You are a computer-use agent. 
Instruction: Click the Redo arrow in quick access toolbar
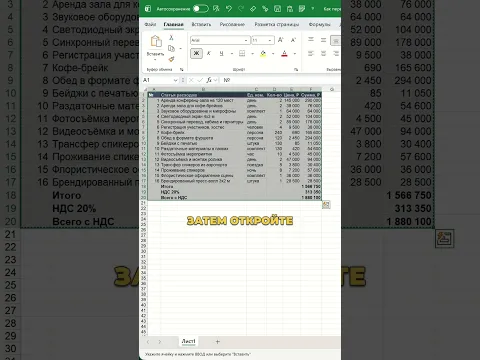pos(241,9)
